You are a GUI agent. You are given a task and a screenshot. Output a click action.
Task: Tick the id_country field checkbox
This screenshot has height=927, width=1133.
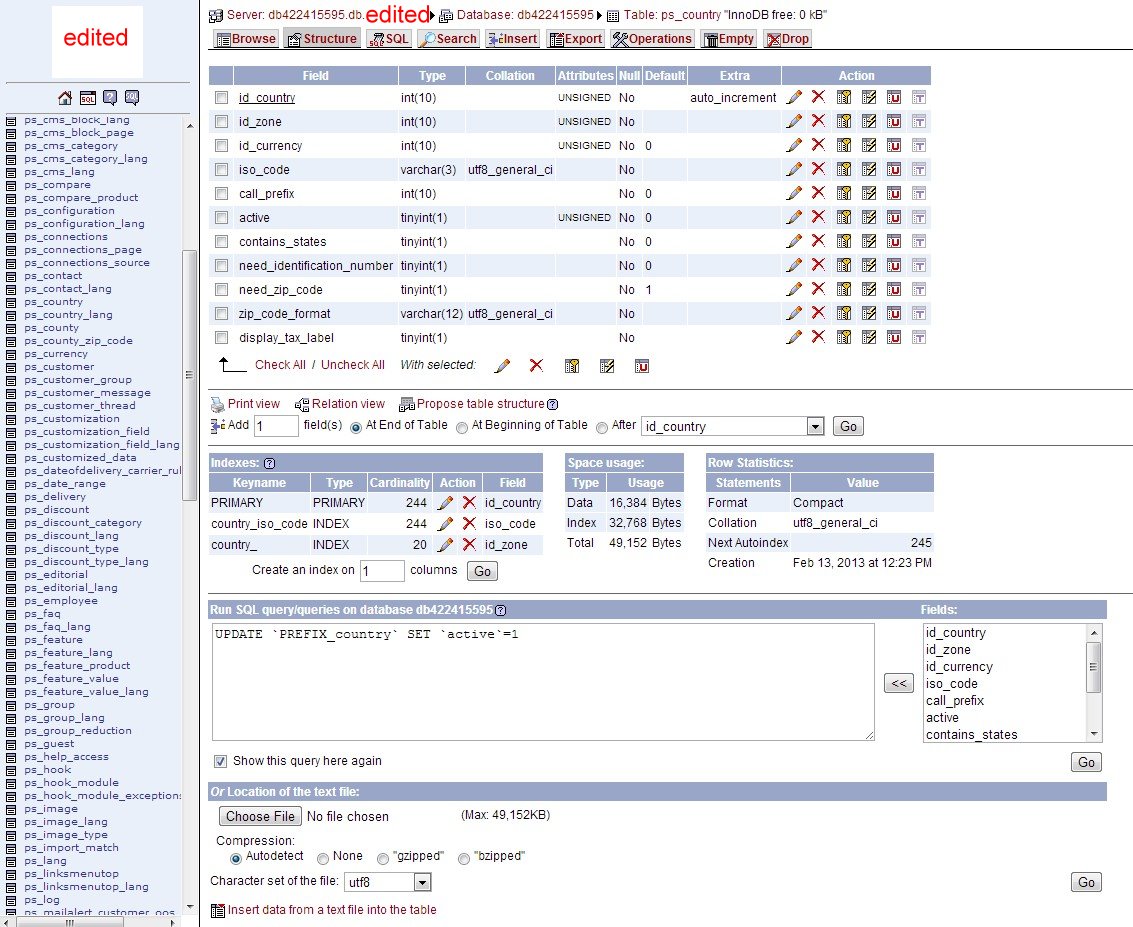pos(222,98)
